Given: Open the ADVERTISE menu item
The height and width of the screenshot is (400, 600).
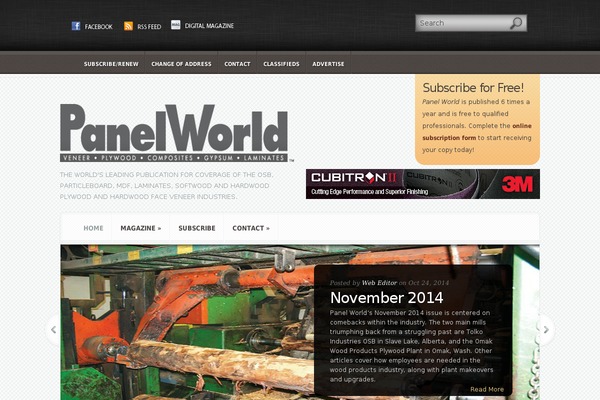Looking at the screenshot, I should point(328,64).
